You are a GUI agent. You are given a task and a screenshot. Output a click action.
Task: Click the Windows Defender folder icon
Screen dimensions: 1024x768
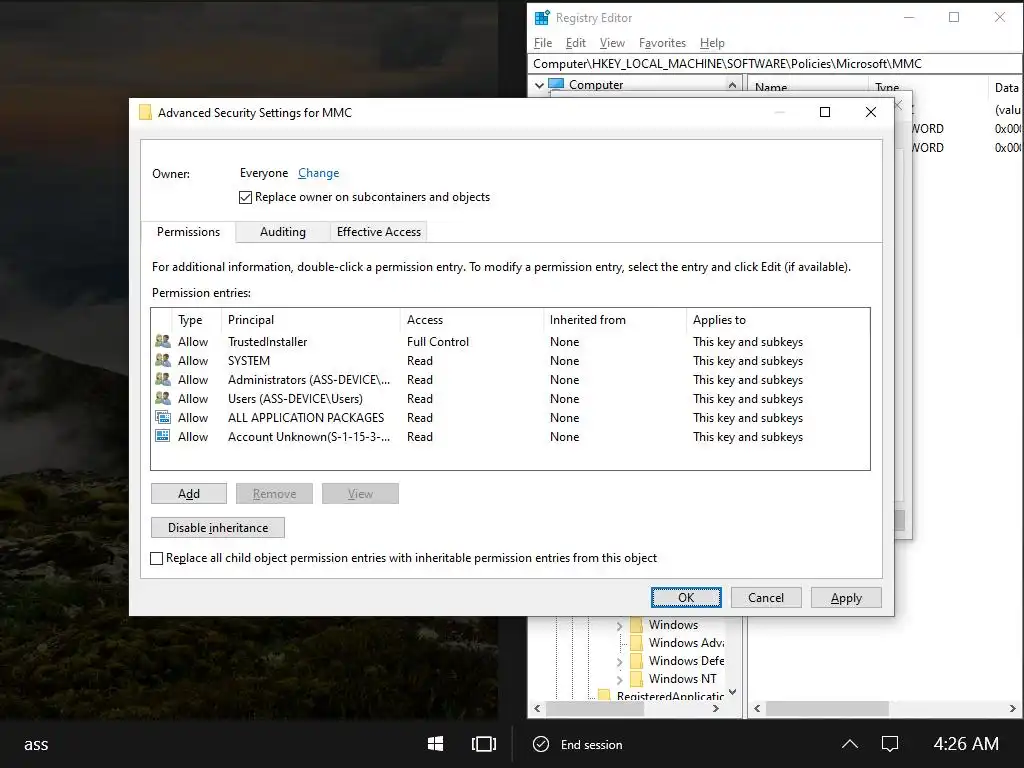point(637,660)
